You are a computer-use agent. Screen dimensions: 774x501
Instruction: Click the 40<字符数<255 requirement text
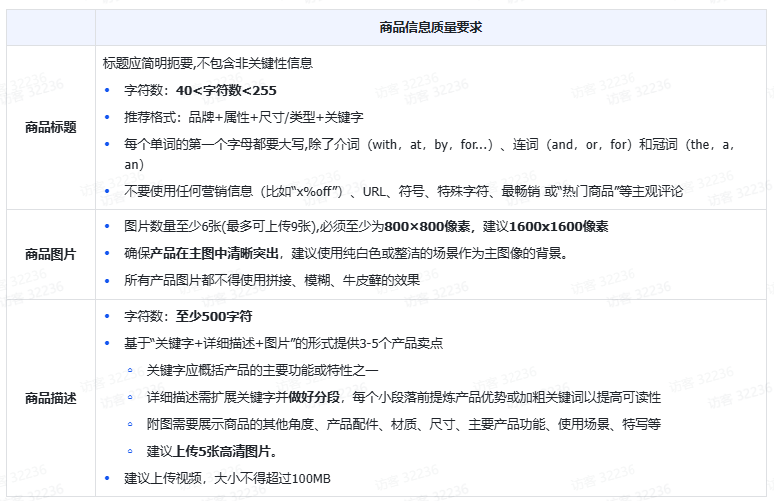tap(226, 90)
